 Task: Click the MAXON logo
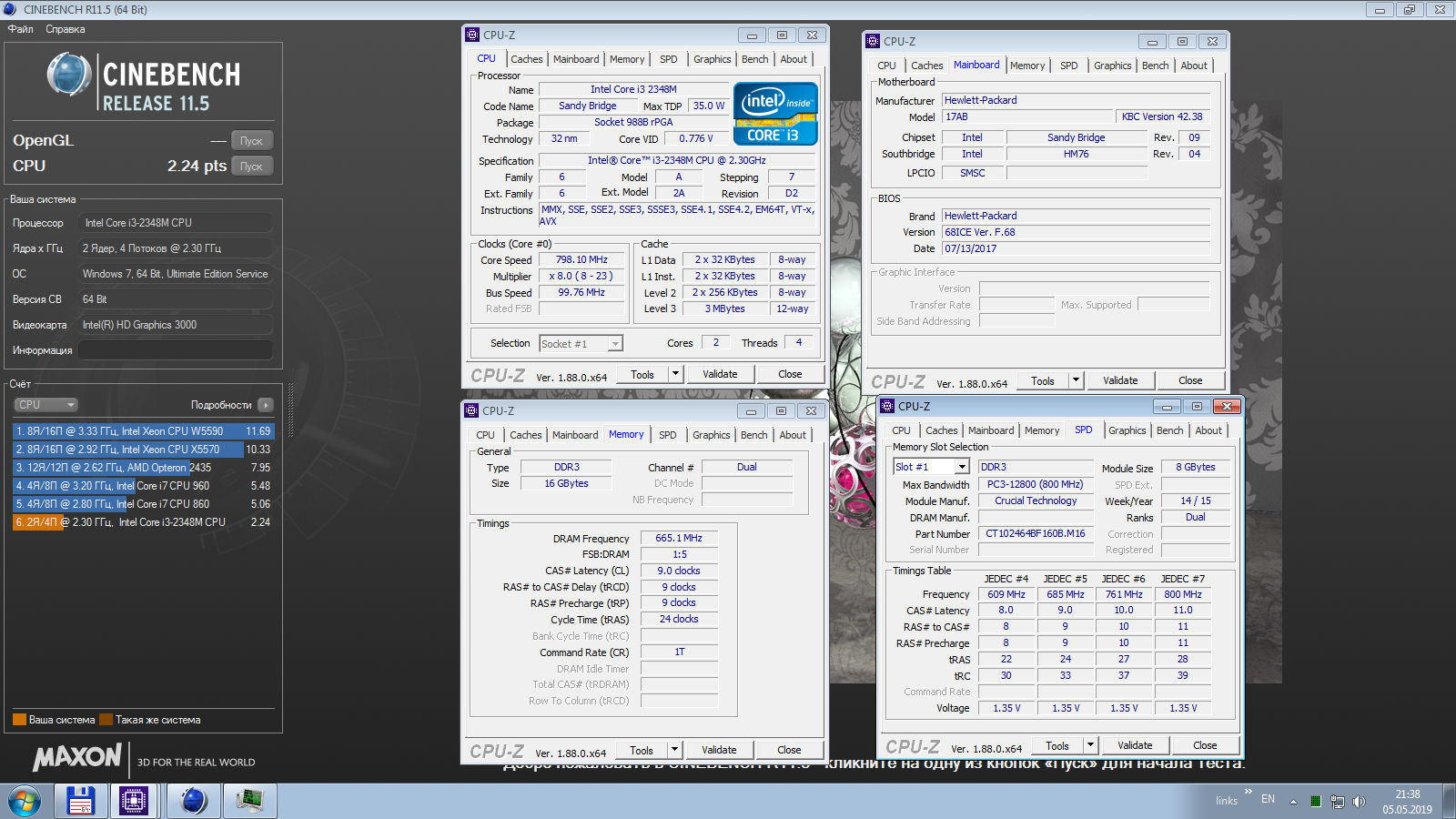tap(77, 757)
